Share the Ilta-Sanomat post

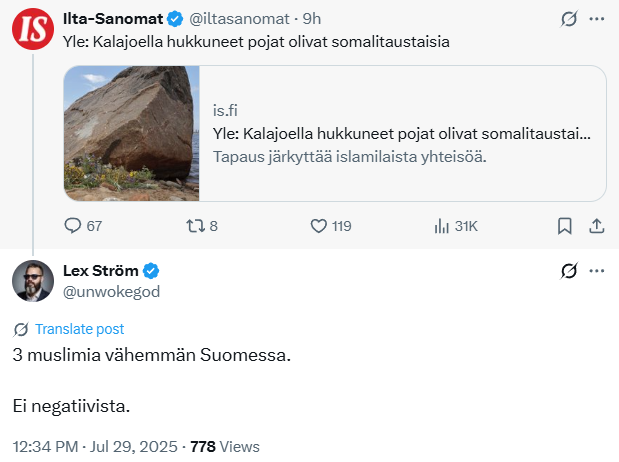(x=596, y=226)
